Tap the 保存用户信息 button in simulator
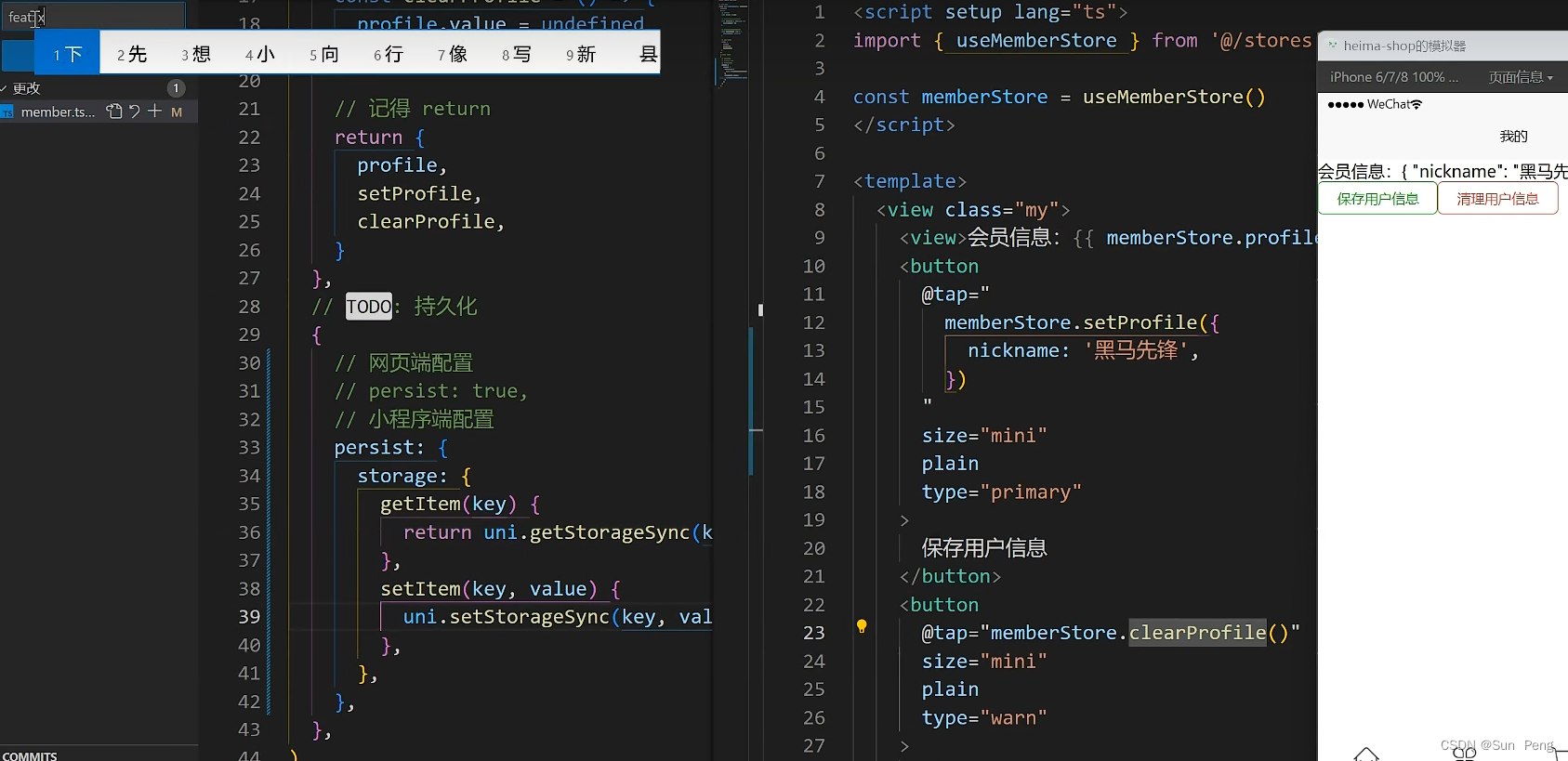 [x=1377, y=199]
